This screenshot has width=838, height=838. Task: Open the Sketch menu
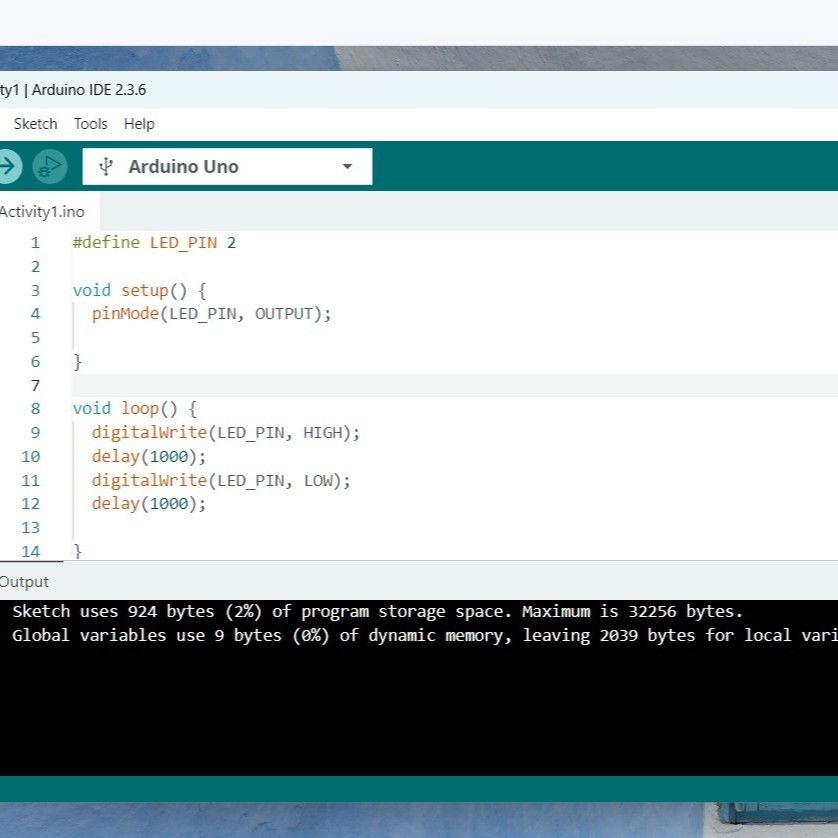[35, 123]
